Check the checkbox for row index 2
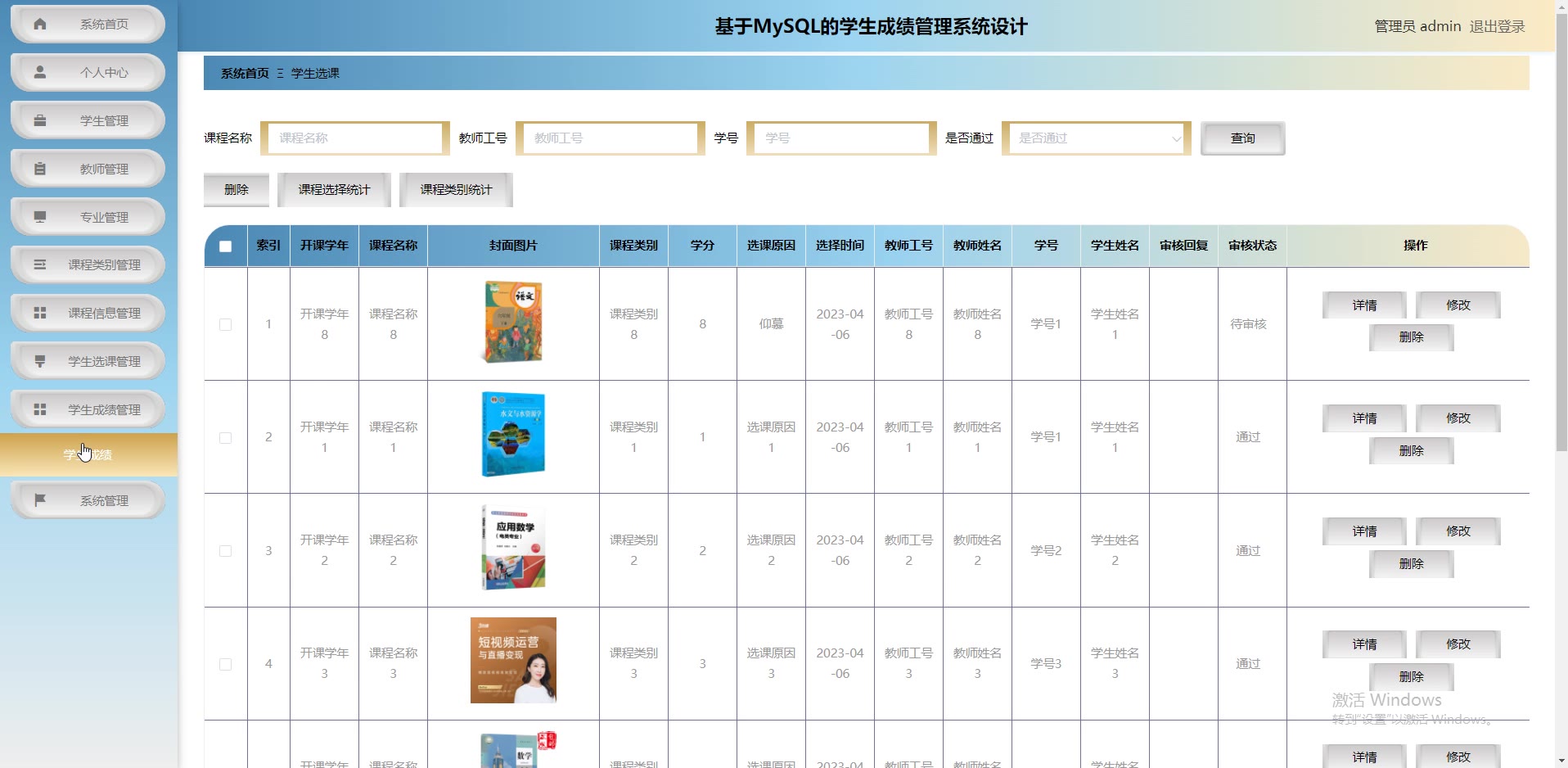The height and width of the screenshot is (768, 1568). [225, 437]
